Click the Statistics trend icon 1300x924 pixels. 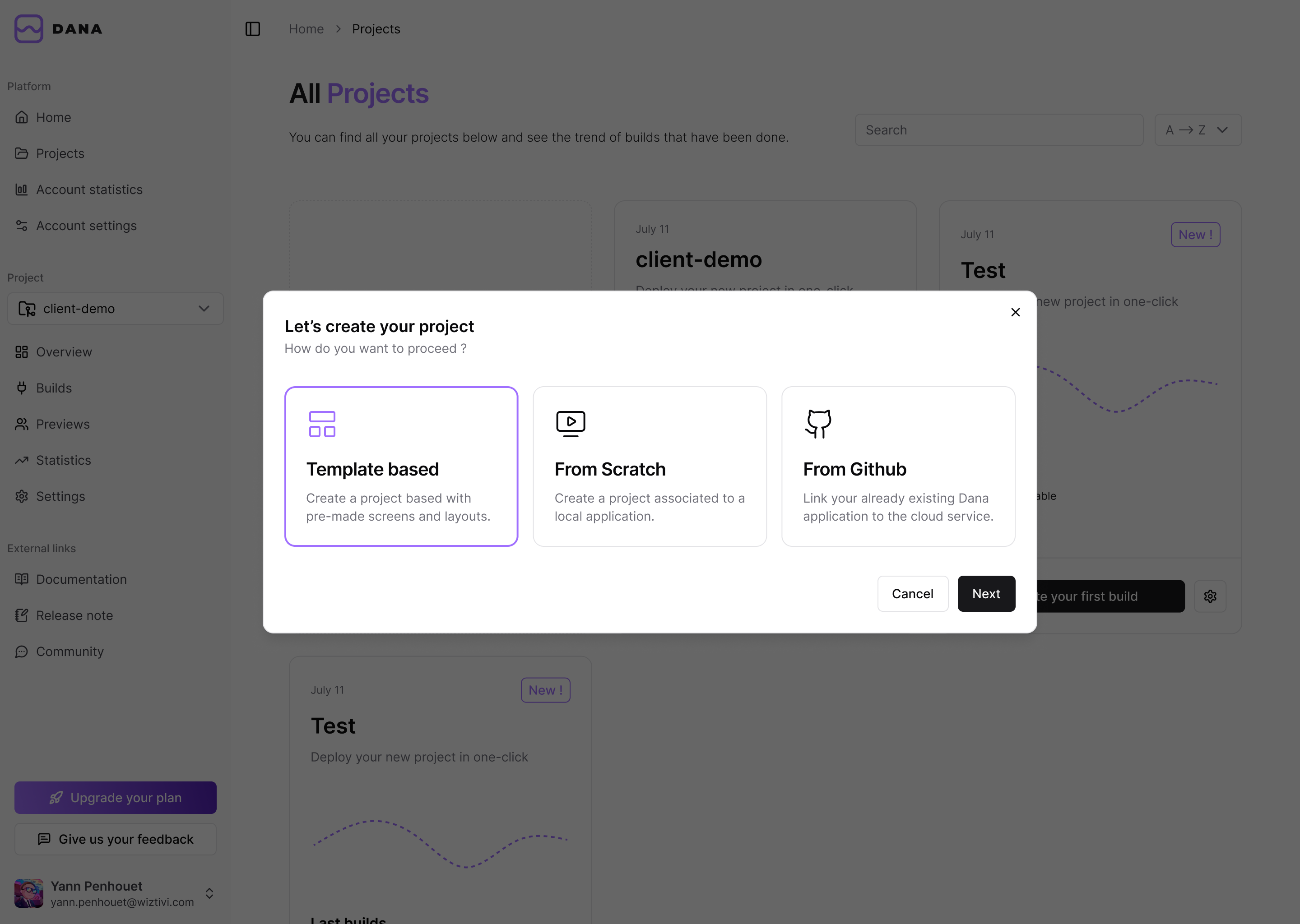click(x=22, y=460)
